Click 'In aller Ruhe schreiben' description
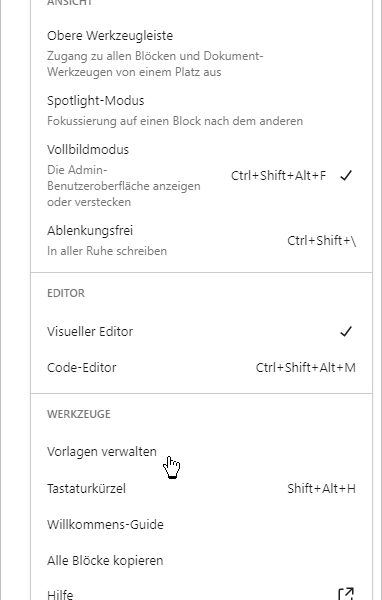Screen dimensions: 382x600 click(107, 251)
